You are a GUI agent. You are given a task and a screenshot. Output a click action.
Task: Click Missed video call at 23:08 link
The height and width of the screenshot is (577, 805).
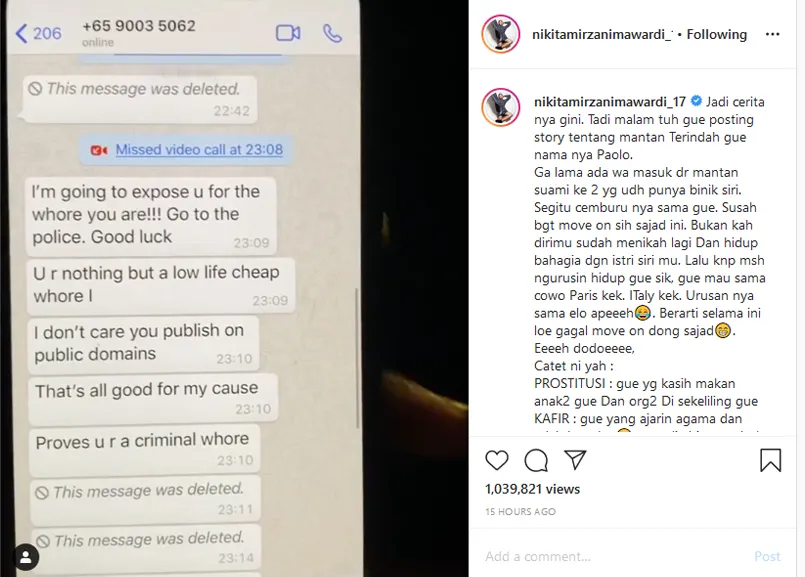coord(199,149)
